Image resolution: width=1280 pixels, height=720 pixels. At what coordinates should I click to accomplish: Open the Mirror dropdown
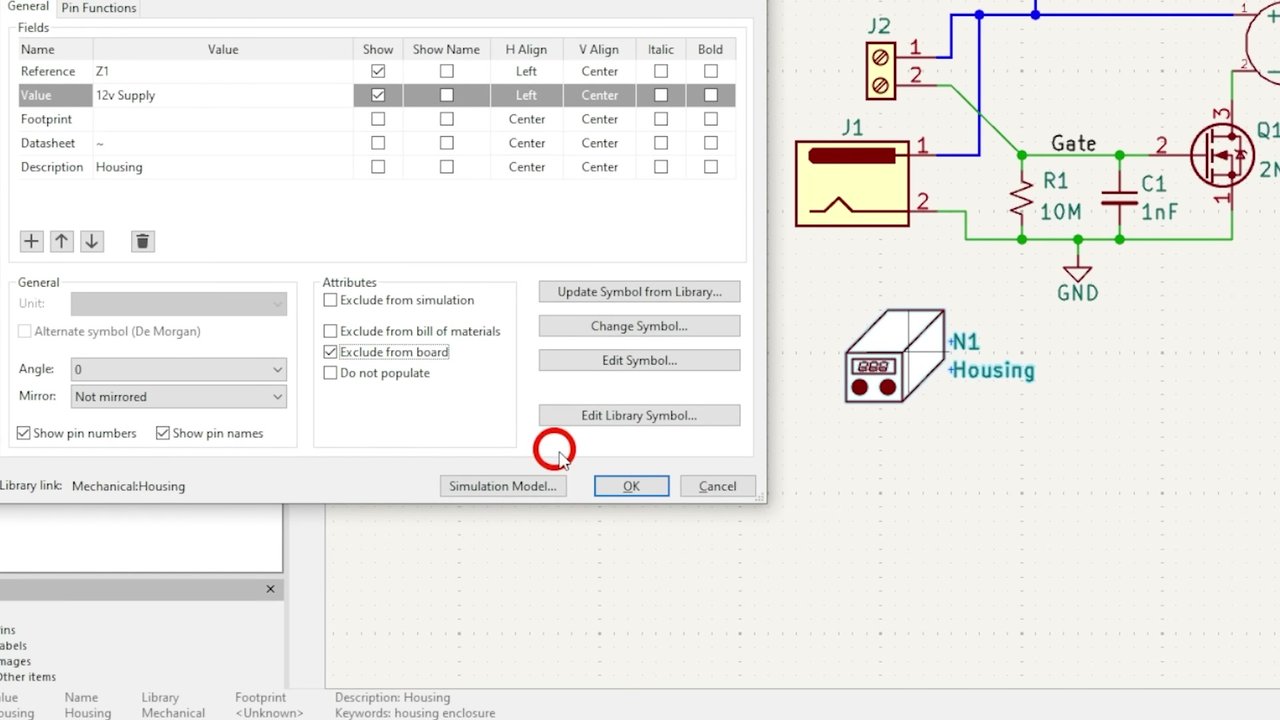[178, 397]
